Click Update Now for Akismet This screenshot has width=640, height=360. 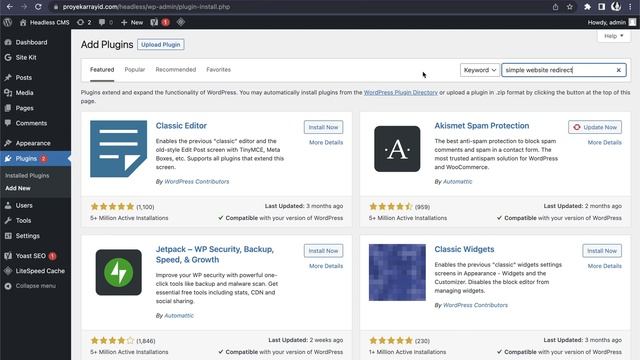click(x=595, y=127)
